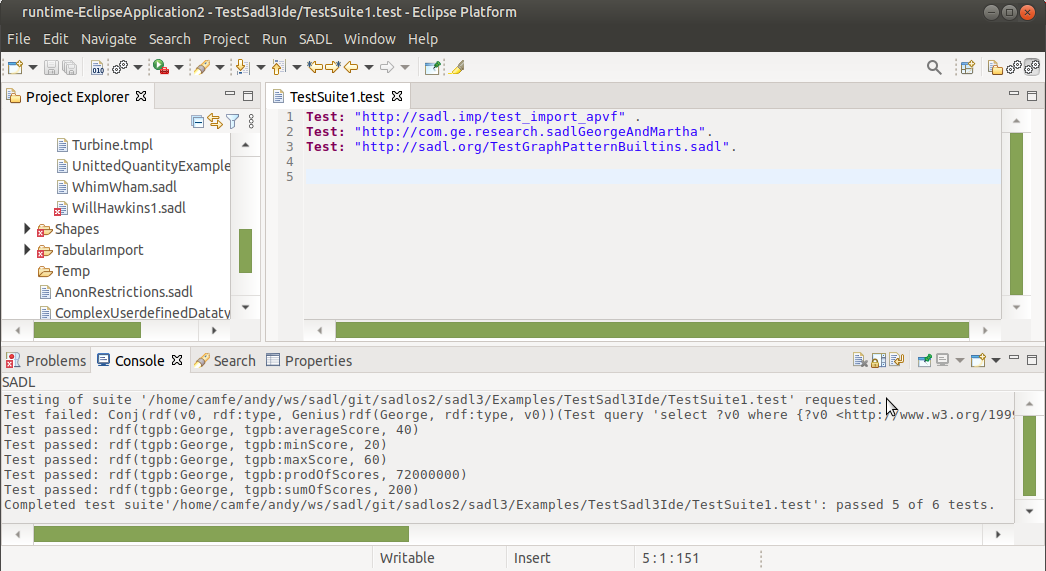Viewport: 1046px width, 571px height.
Task: Click the Save icon in the toolbar
Action: (51, 67)
